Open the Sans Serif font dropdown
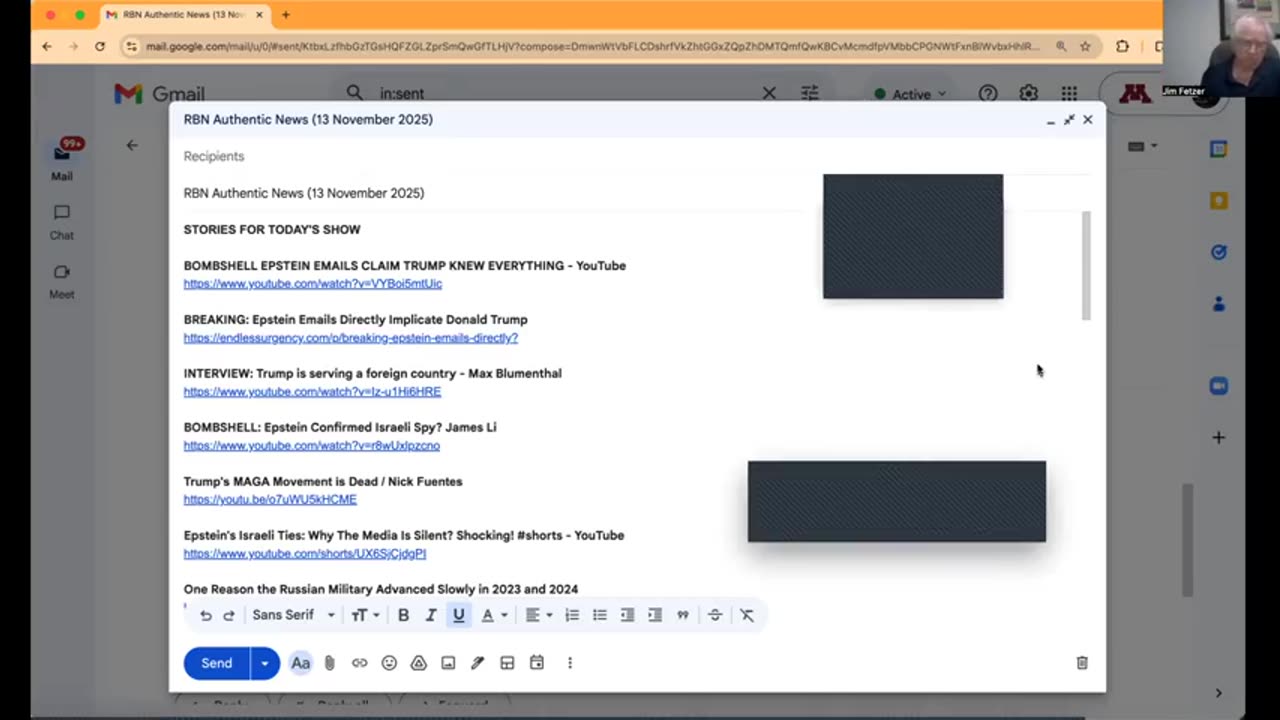1280x720 pixels. [x=293, y=615]
